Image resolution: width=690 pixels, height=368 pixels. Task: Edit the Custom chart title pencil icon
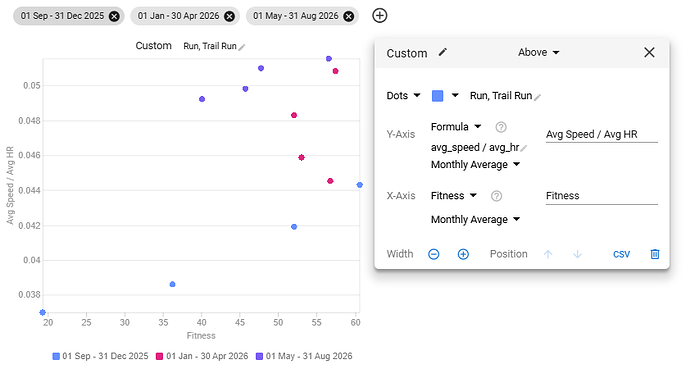(443, 52)
